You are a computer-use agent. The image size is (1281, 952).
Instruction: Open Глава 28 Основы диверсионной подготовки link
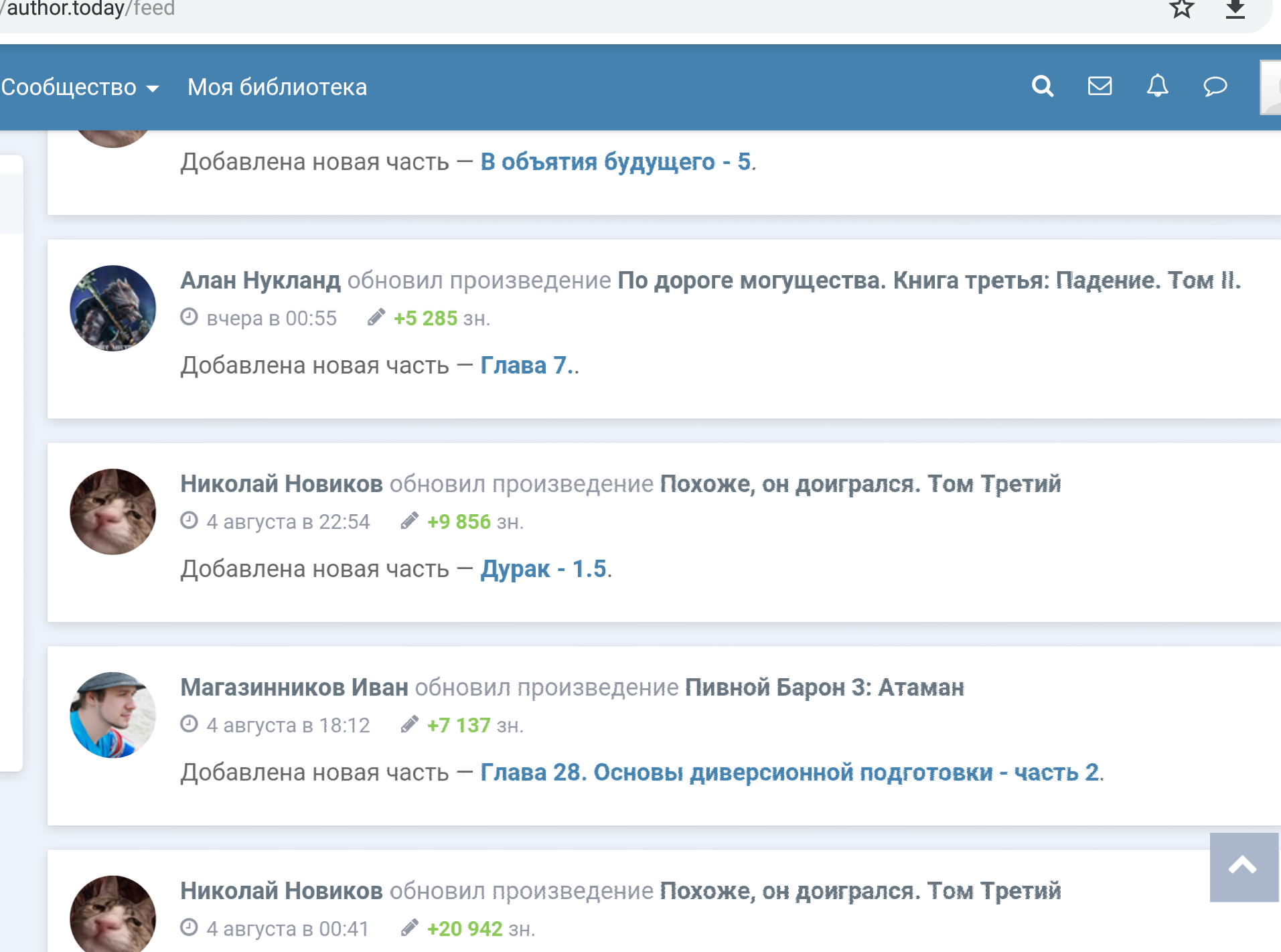pyautogui.click(x=789, y=773)
